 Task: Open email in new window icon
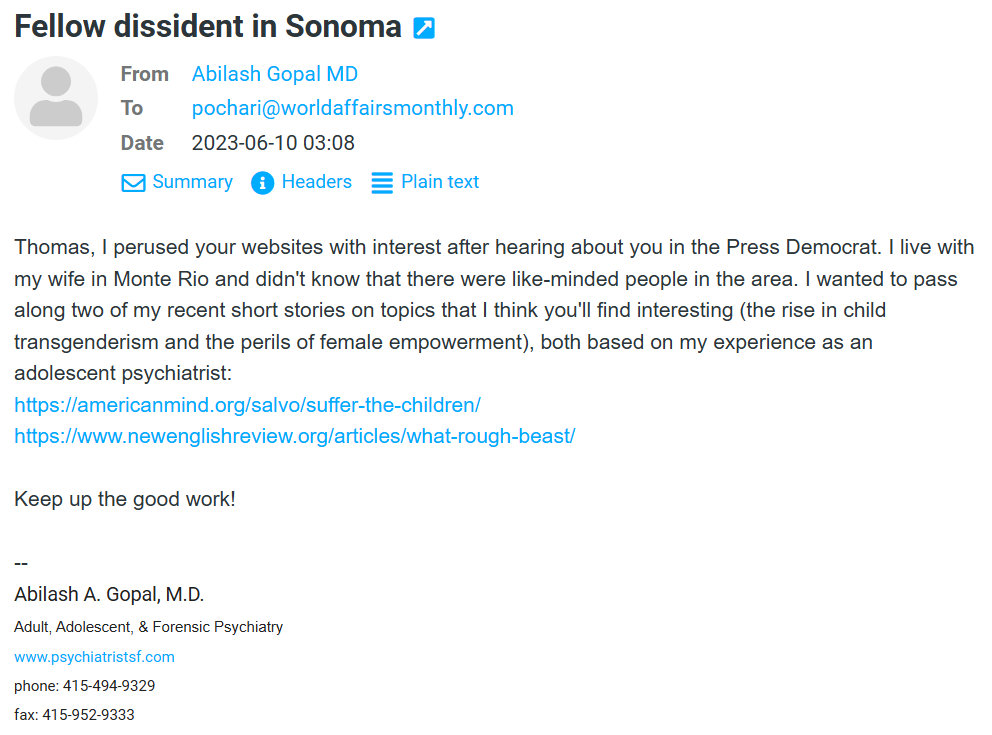[x=424, y=28]
